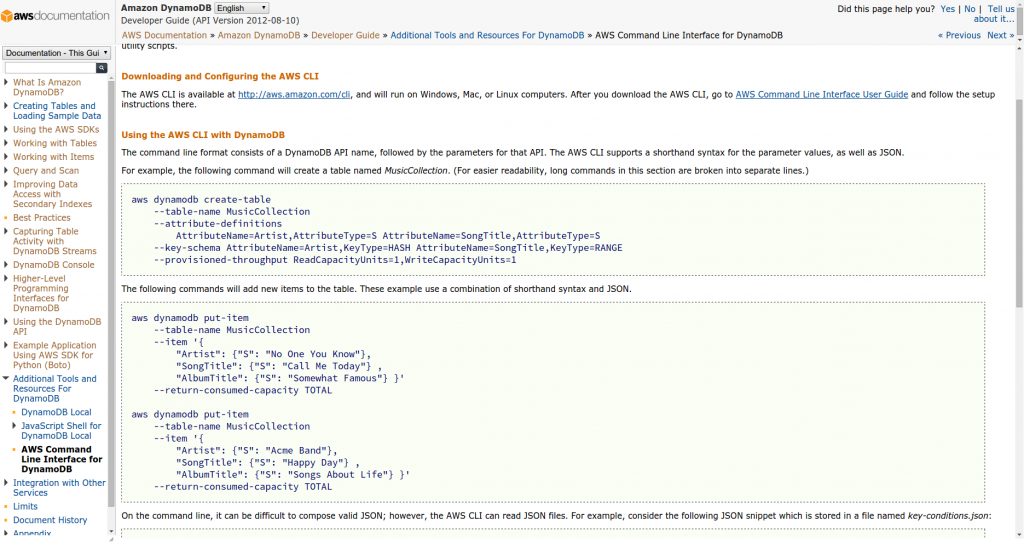
Task: Open the language dropdown showing English
Action: click(x=242, y=8)
